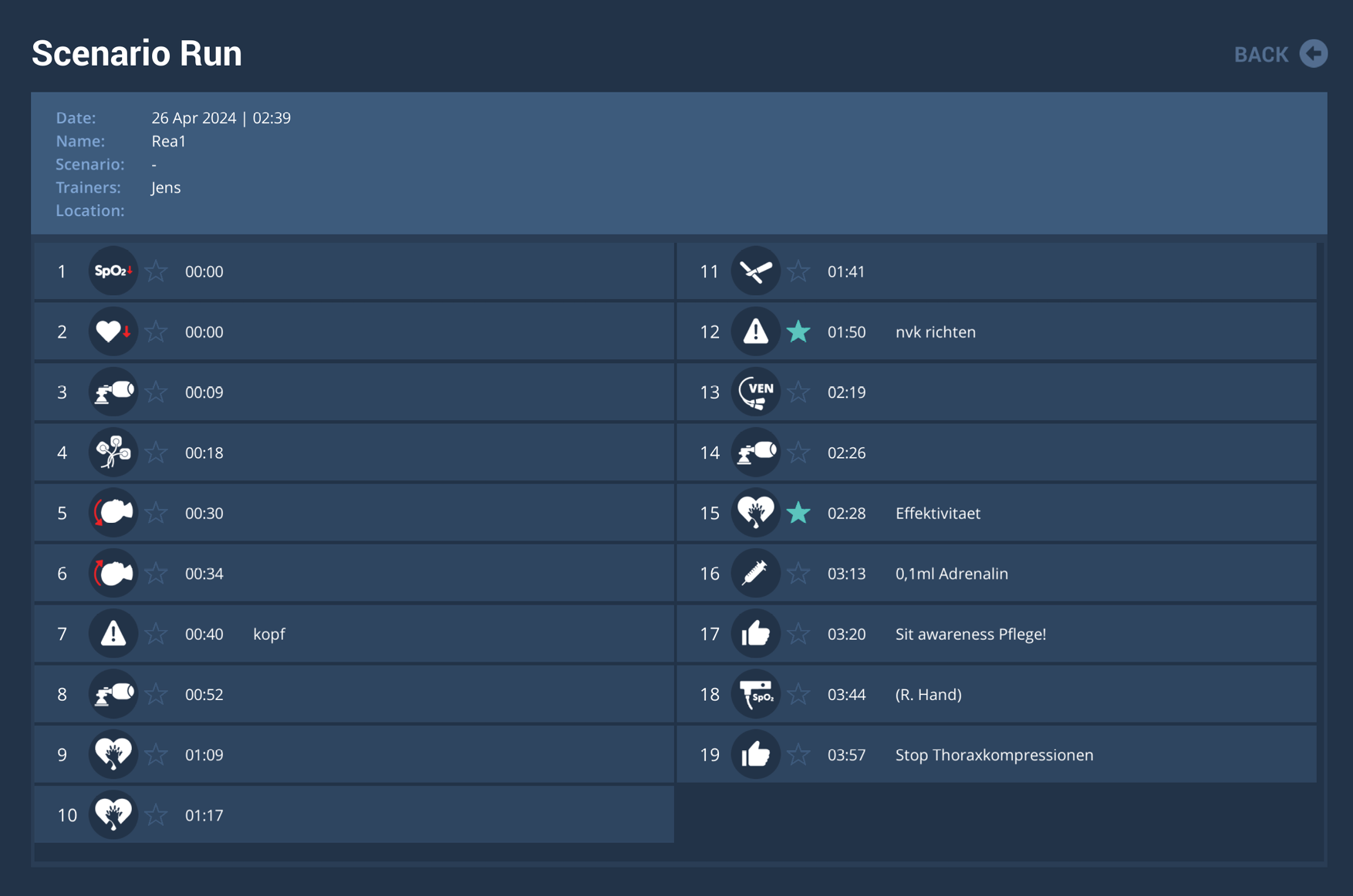
Task: Click the thumbs-up icon for Sit awareness Pflege
Action: click(755, 634)
